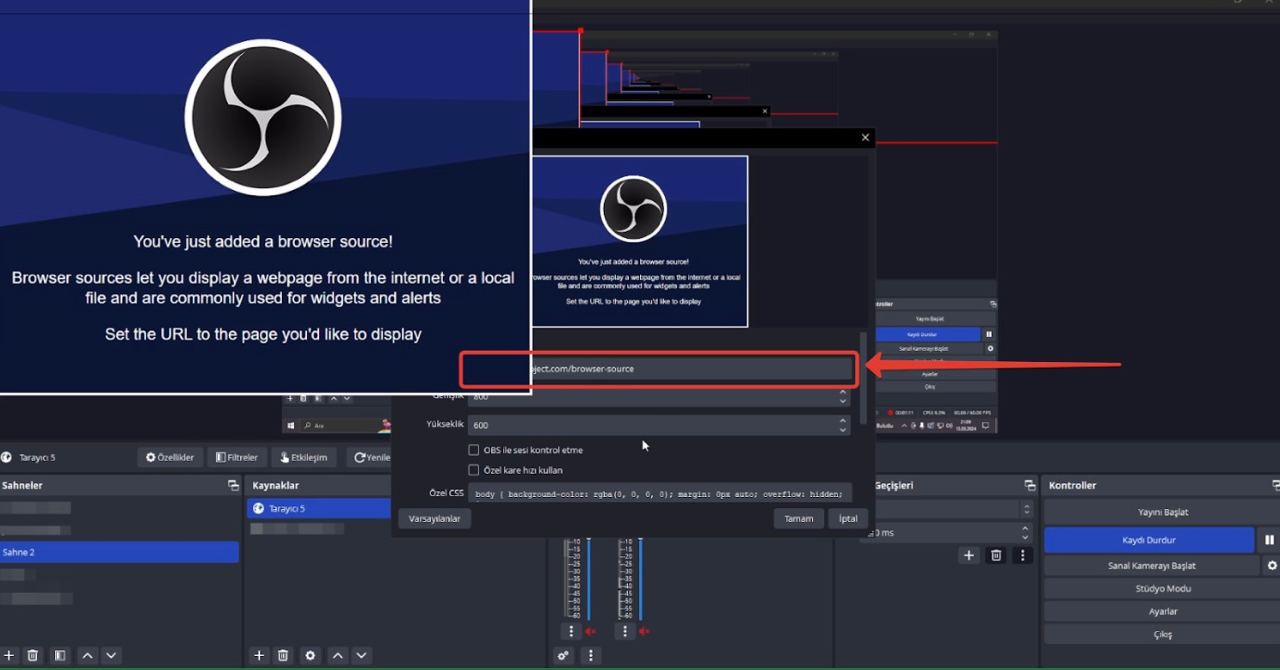1280x670 pixels.
Task: Open the source settings gear in Kaynaklar panel
Action: pos(310,655)
